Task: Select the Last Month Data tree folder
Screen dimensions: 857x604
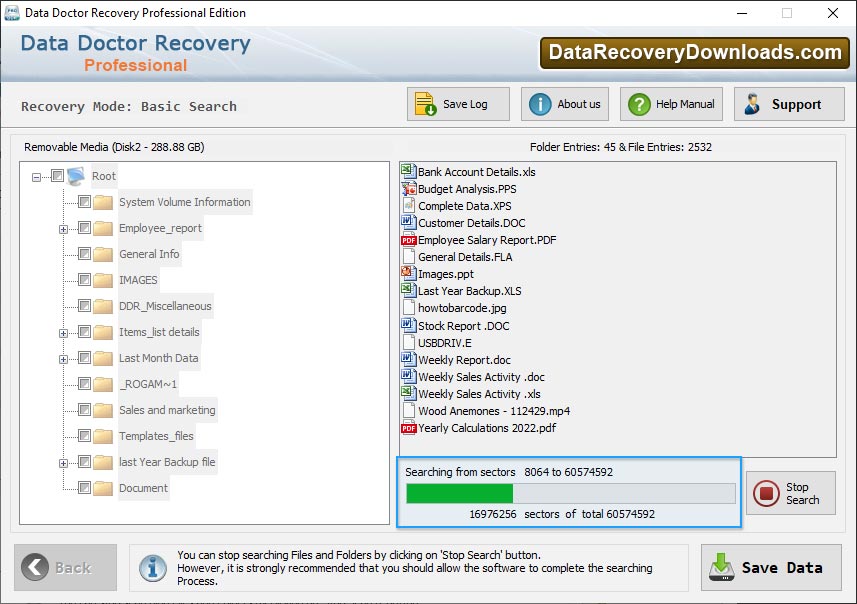Action: [x=159, y=358]
